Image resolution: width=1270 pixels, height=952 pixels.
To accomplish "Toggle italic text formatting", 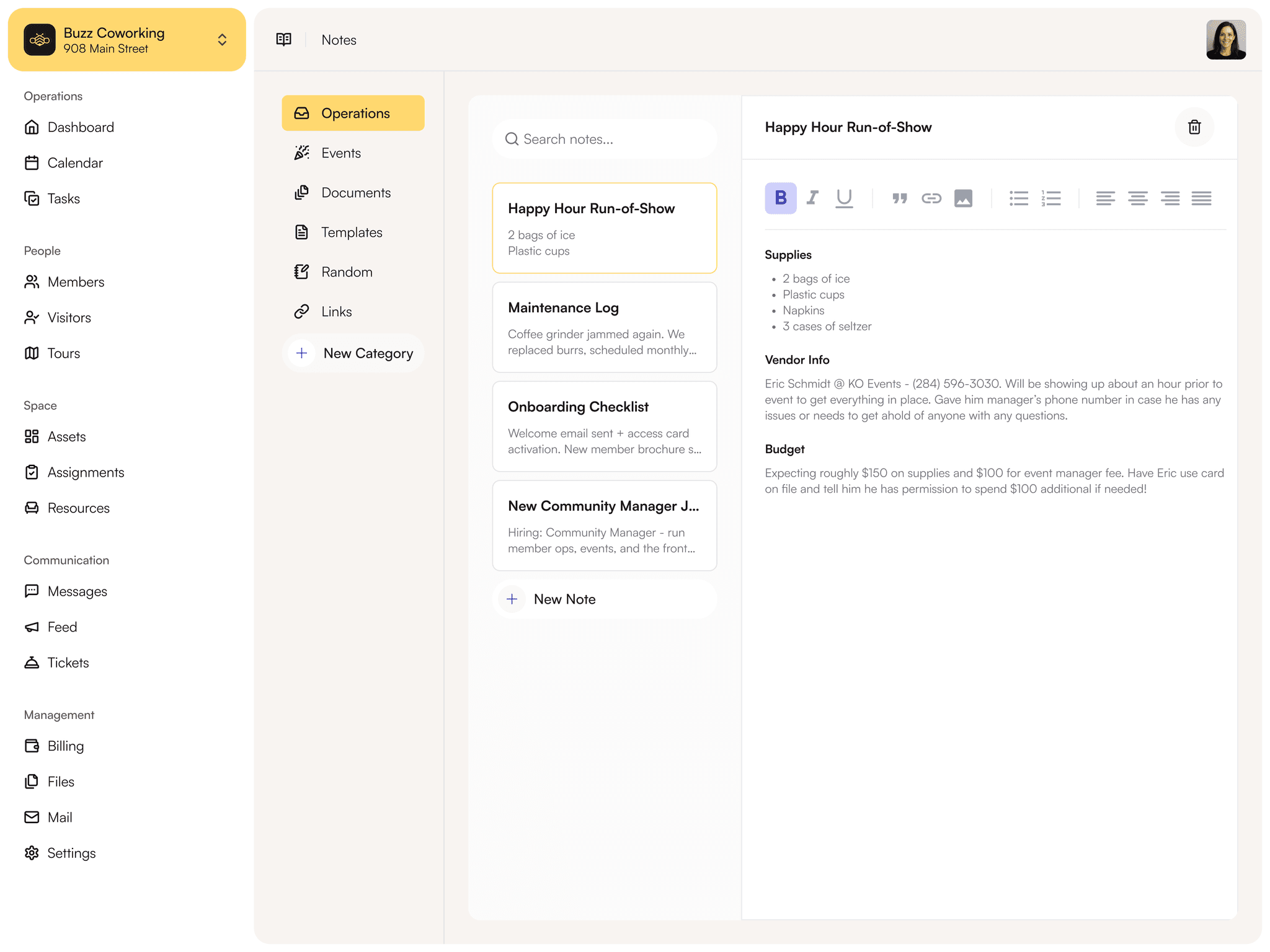I will (812, 198).
